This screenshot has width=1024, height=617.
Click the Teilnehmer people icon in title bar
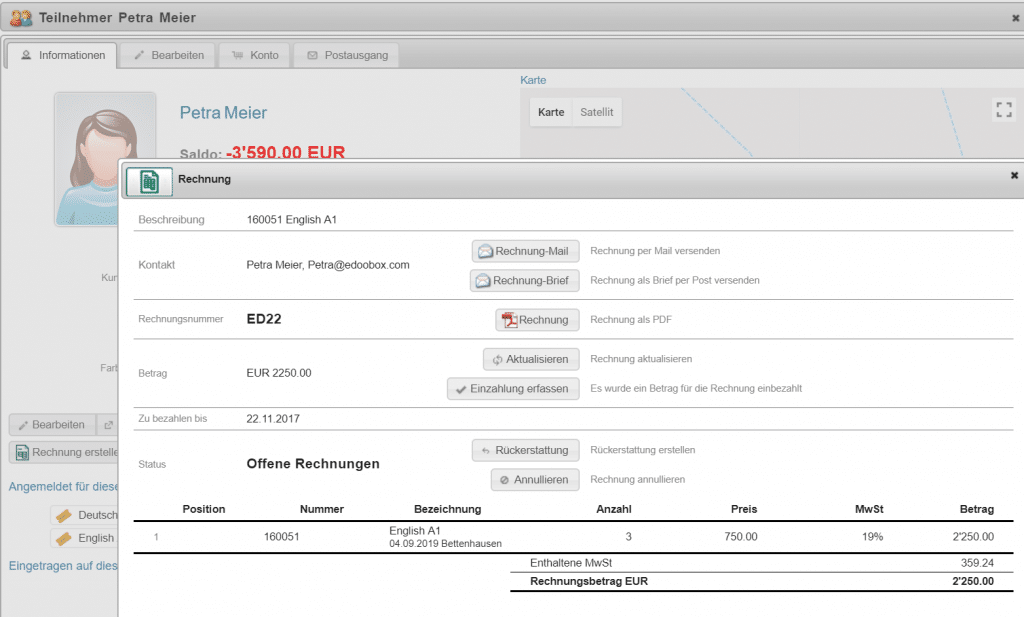click(21, 18)
